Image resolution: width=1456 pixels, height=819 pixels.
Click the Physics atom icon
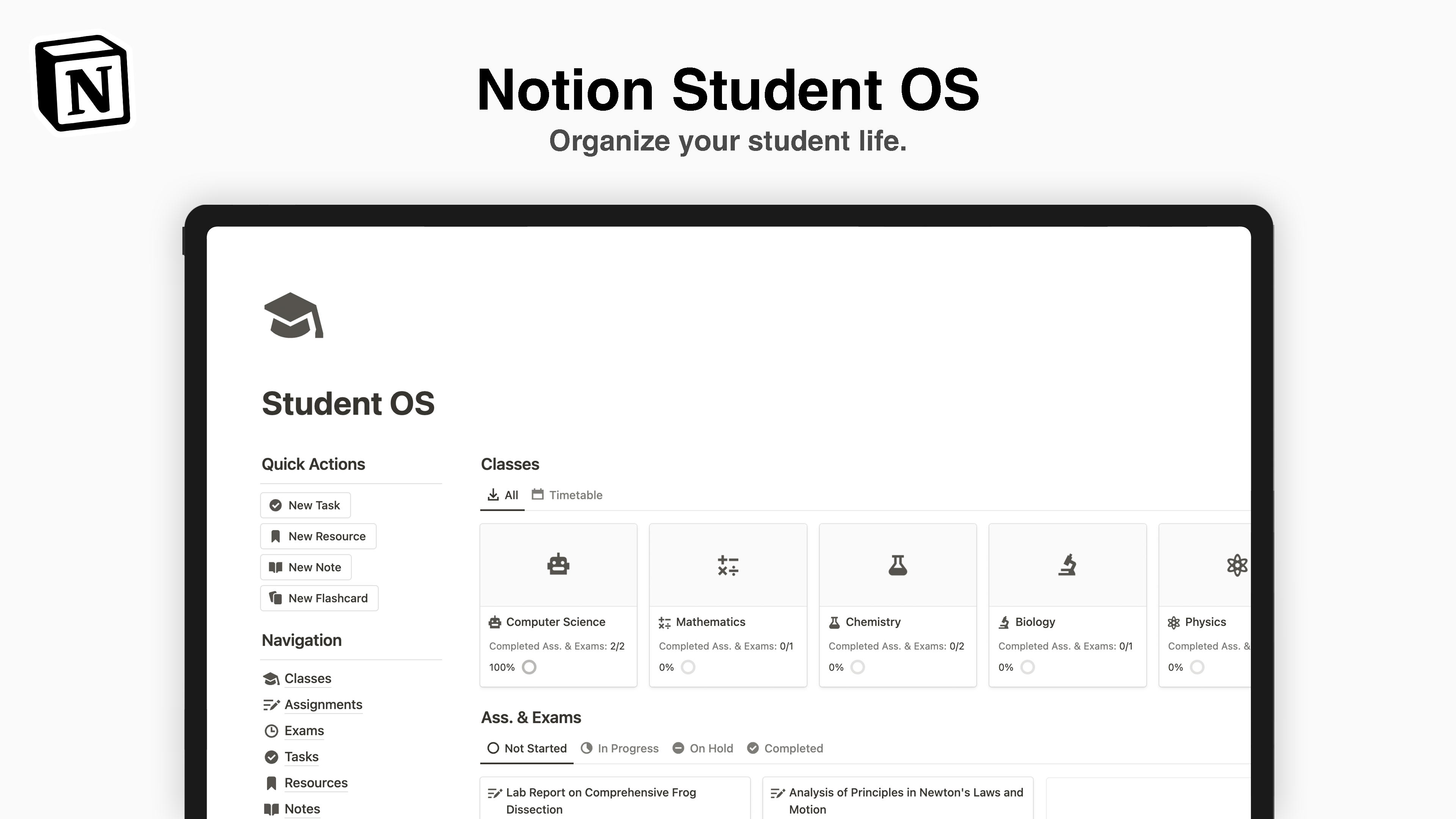(x=1237, y=564)
